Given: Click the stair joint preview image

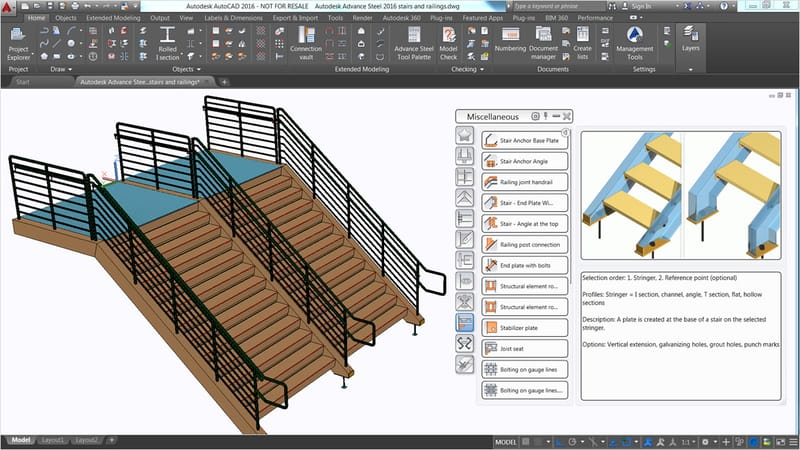Looking at the screenshot, I should point(681,195).
